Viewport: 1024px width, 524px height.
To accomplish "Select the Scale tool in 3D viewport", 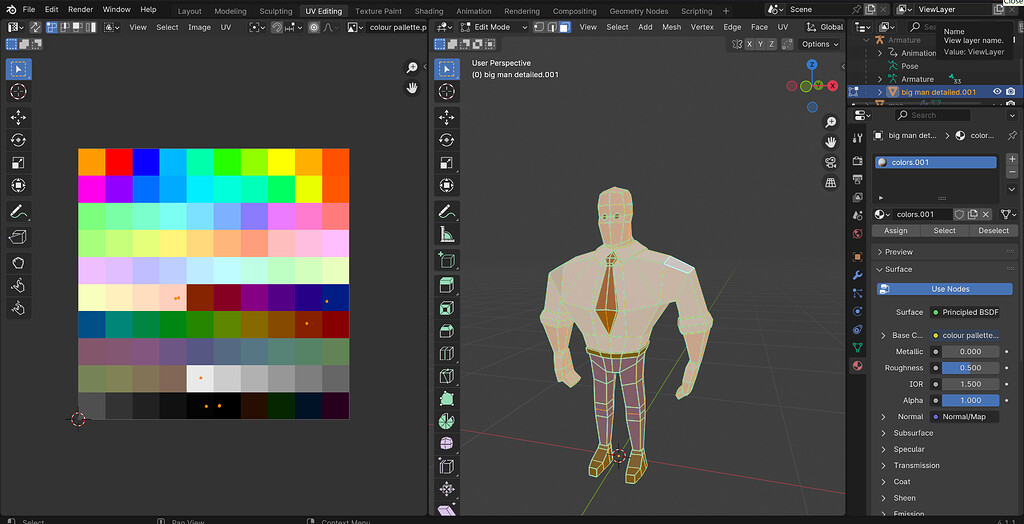I will pos(447,163).
